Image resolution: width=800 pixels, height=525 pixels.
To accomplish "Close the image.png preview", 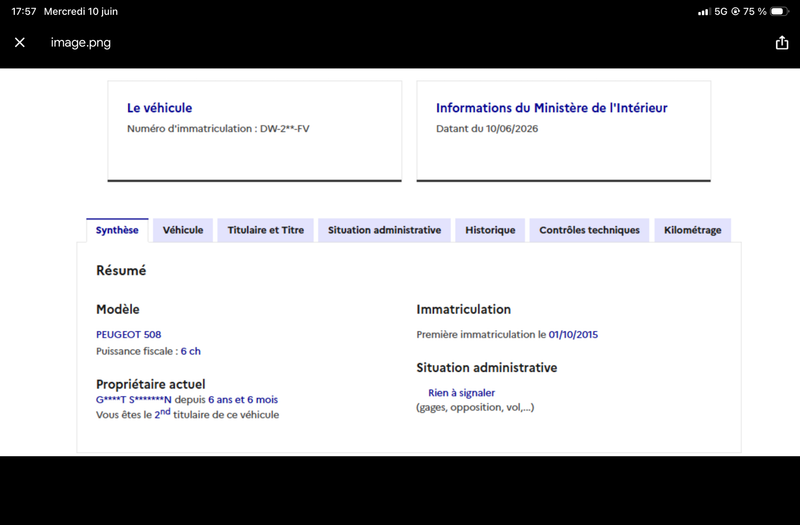I will pos(20,42).
